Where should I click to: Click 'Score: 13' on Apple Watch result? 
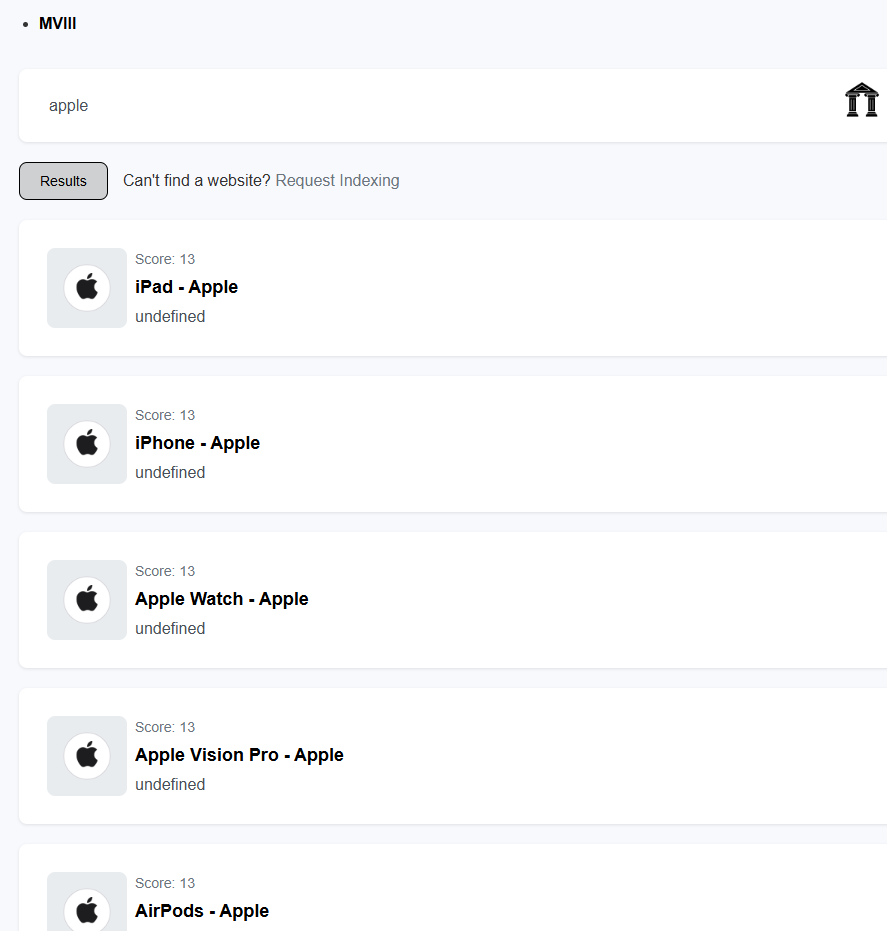coord(165,572)
